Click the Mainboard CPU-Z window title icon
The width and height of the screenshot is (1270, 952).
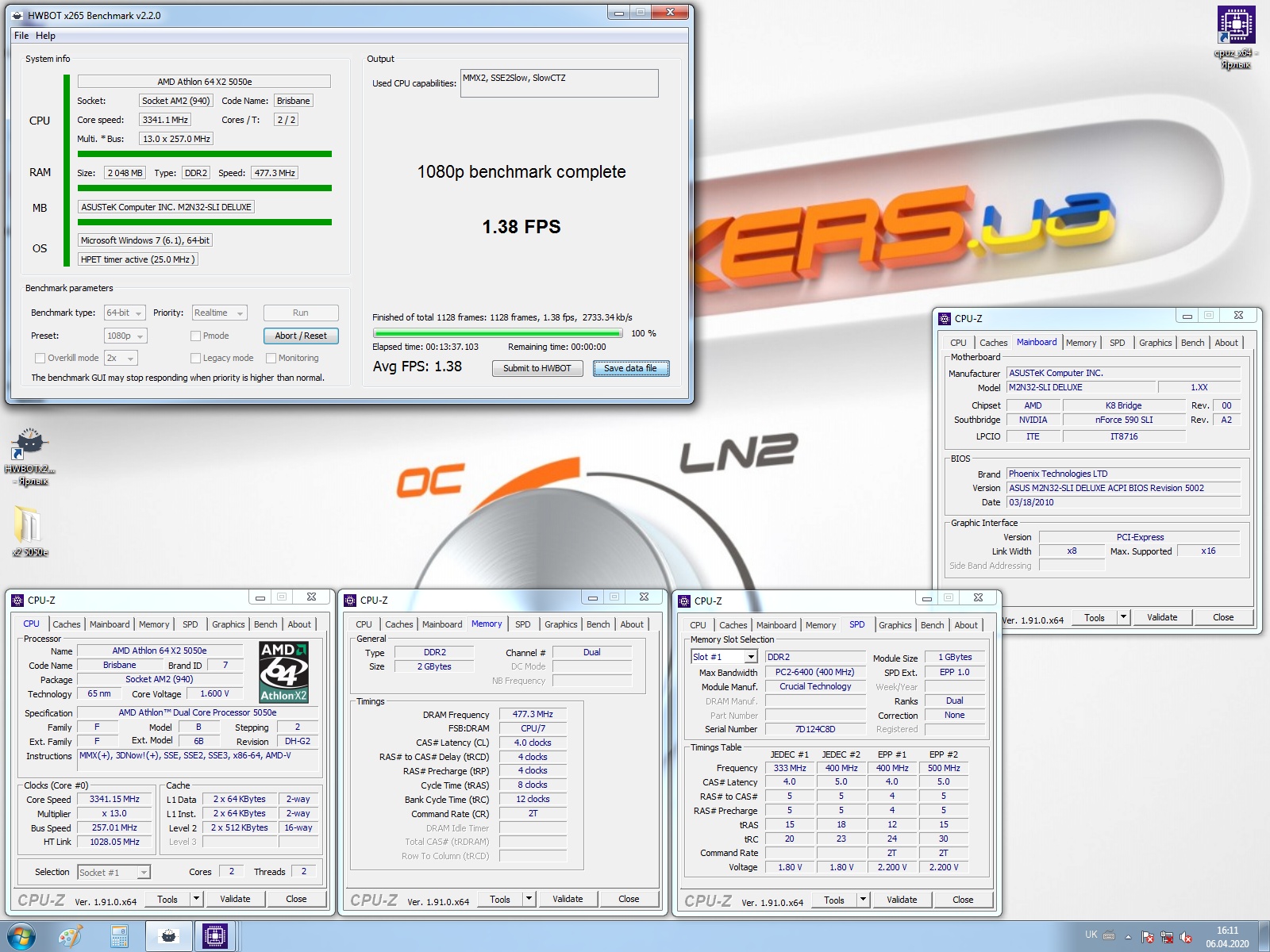945,318
